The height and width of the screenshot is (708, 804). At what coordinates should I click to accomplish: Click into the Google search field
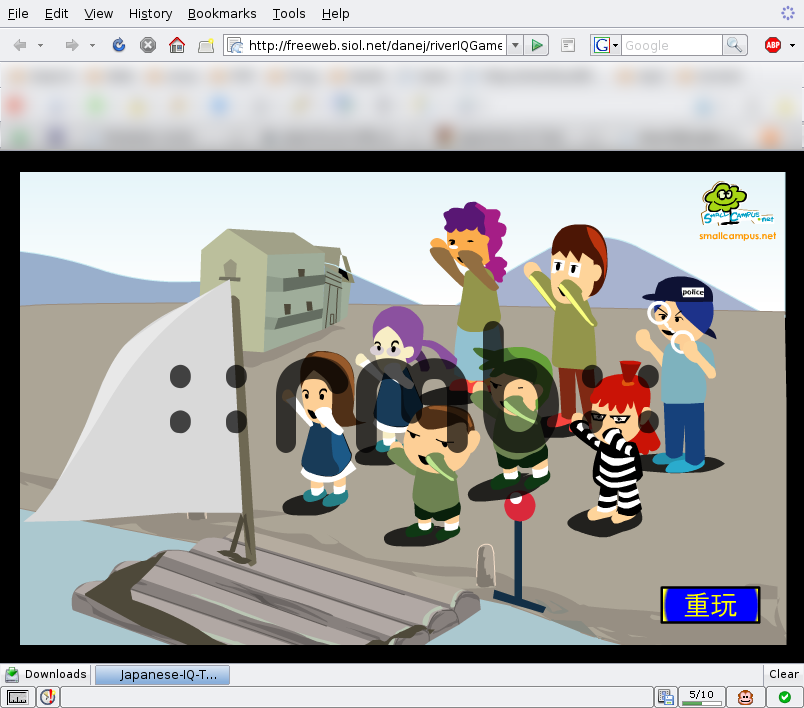(670, 45)
